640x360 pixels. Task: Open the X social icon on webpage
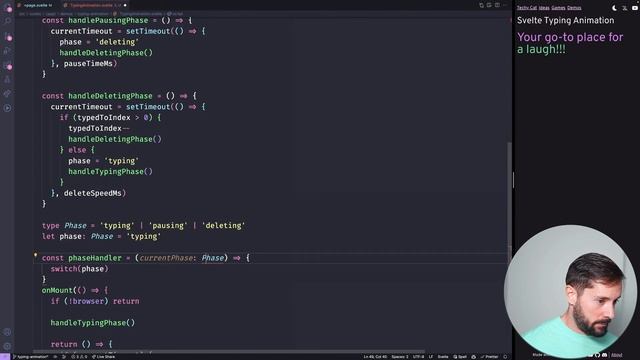(624, 8)
